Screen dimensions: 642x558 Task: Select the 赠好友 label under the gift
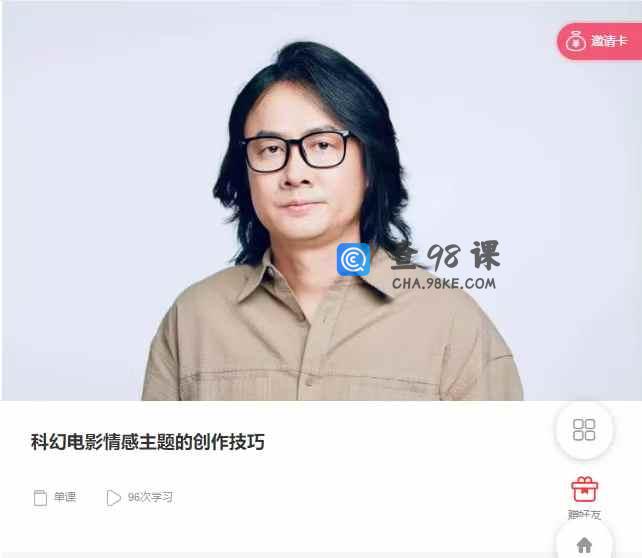click(x=584, y=515)
